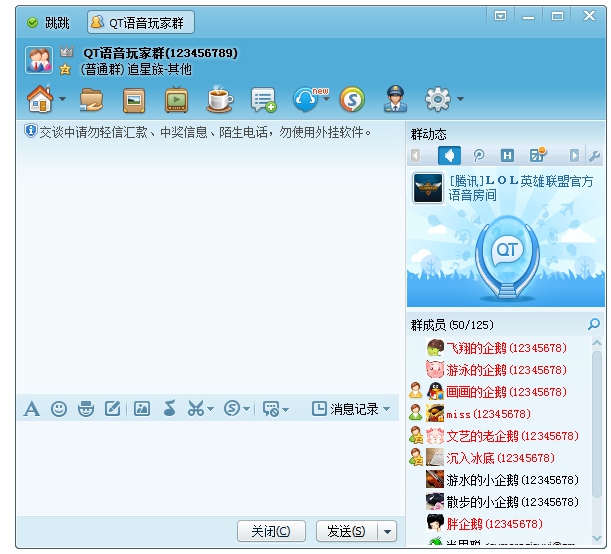The width and height of the screenshot is (611, 554).
Task: Click the police officer report icon
Action: pyautogui.click(x=395, y=99)
